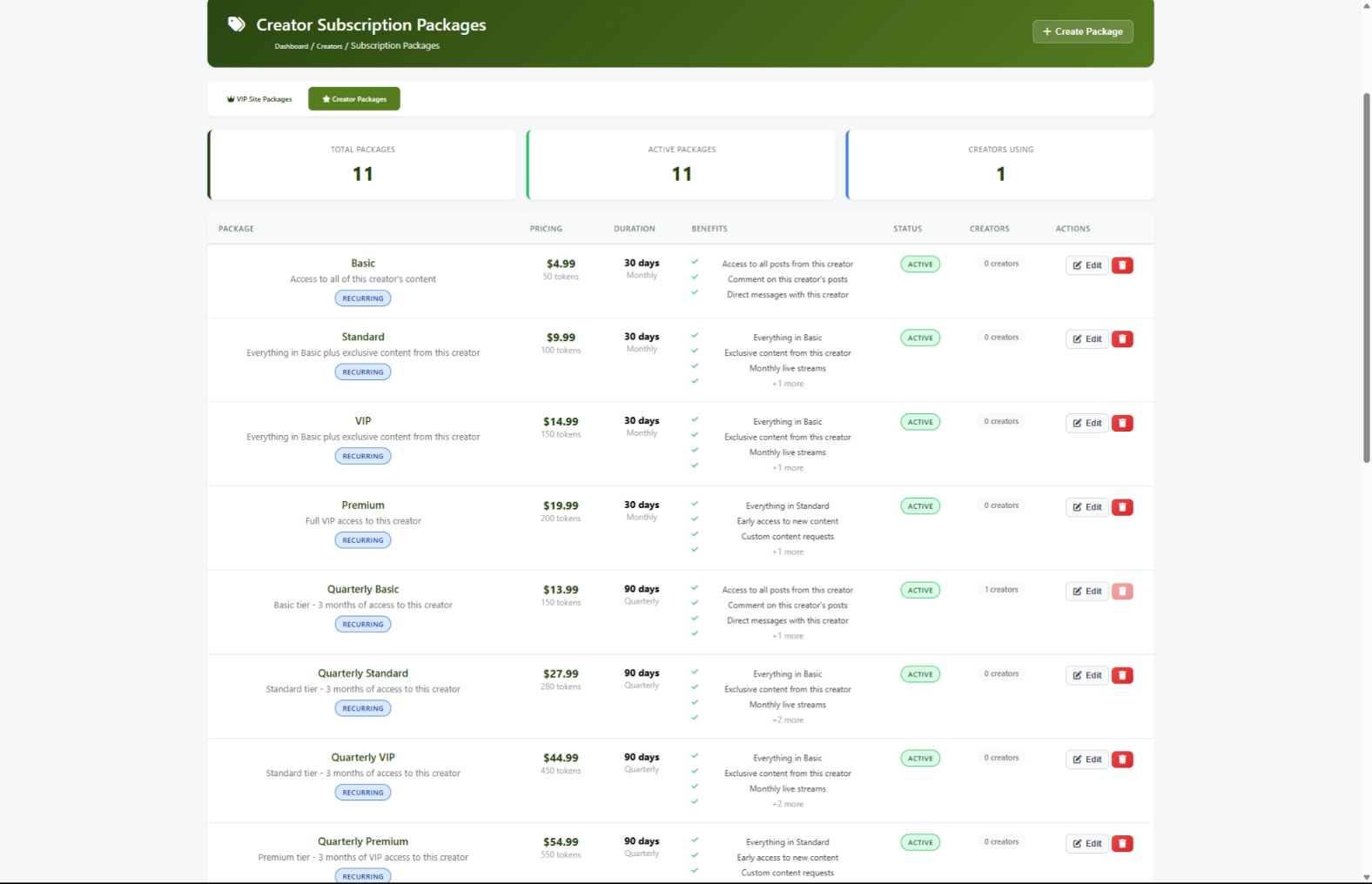The image size is (1372, 884).
Task: Open Edit for the Premium package
Action: pyautogui.click(x=1086, y=507)
